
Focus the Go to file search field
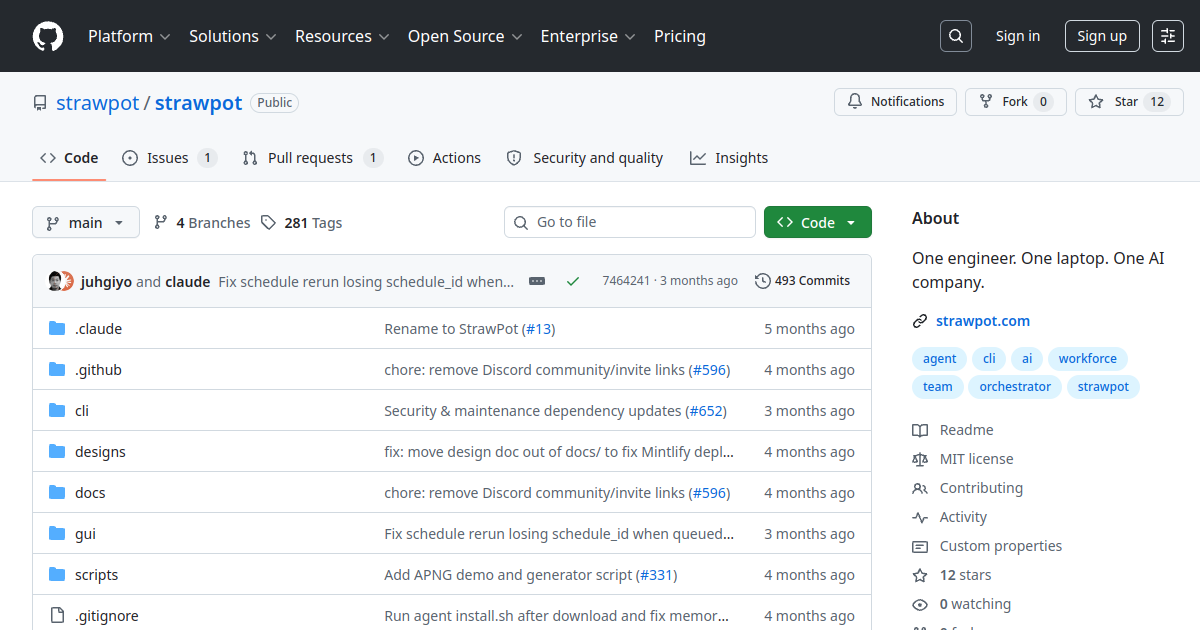click(630, 222)
